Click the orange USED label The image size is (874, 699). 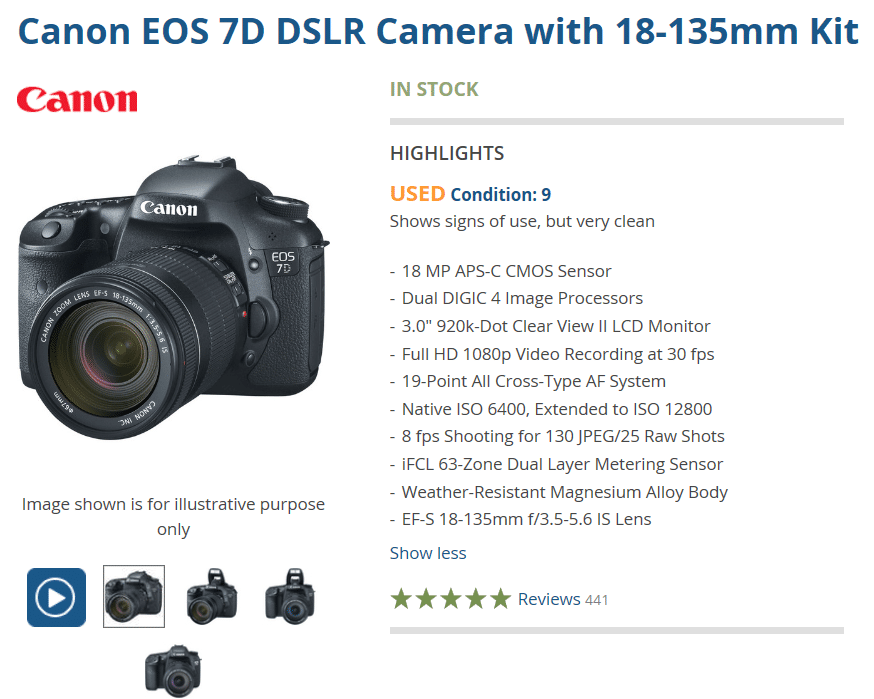tap(417, 194)
